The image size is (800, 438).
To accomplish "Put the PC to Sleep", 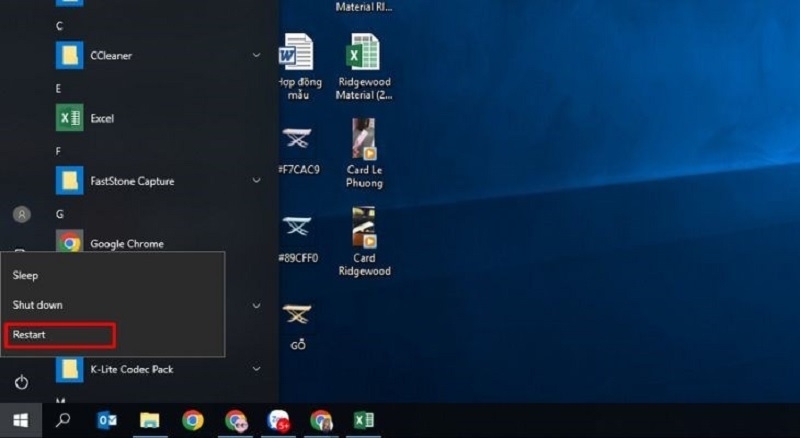I will point(112,276).
